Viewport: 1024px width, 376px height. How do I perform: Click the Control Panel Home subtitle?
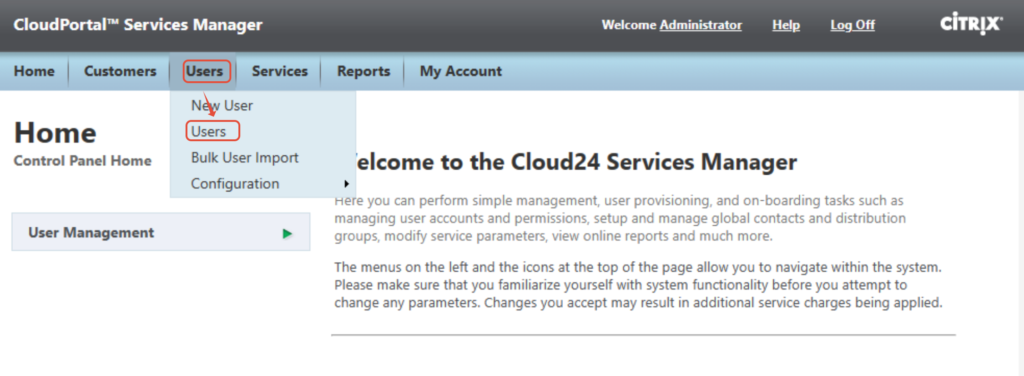(82, 161)
